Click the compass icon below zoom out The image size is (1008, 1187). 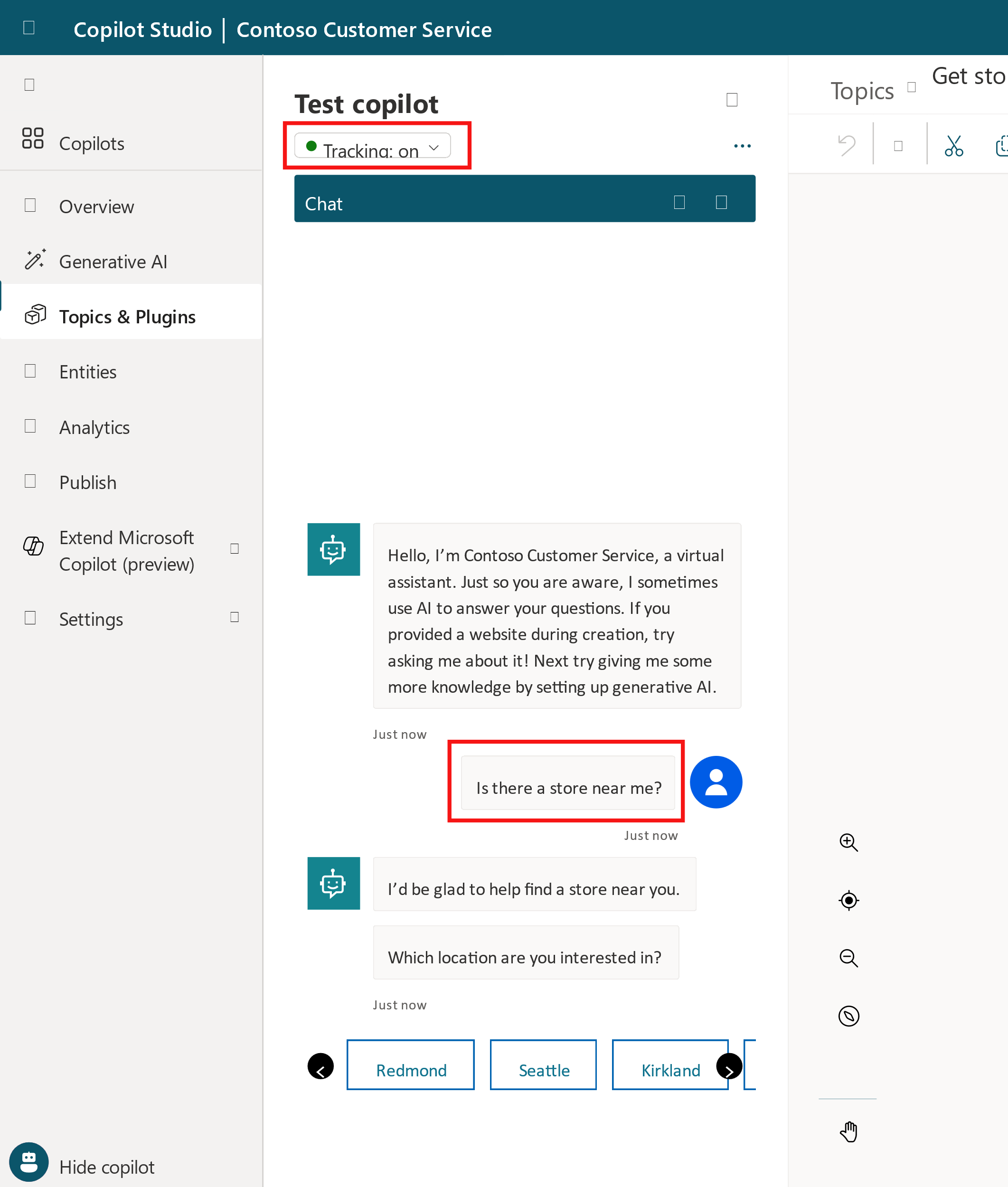pyautogui.click(x=848, y=1016)
